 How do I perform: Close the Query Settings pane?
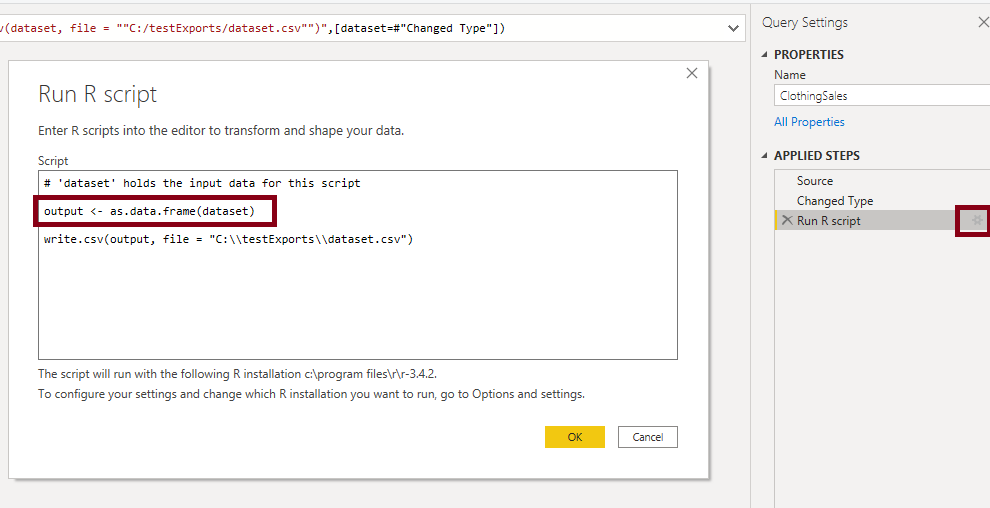click(983, 22)
